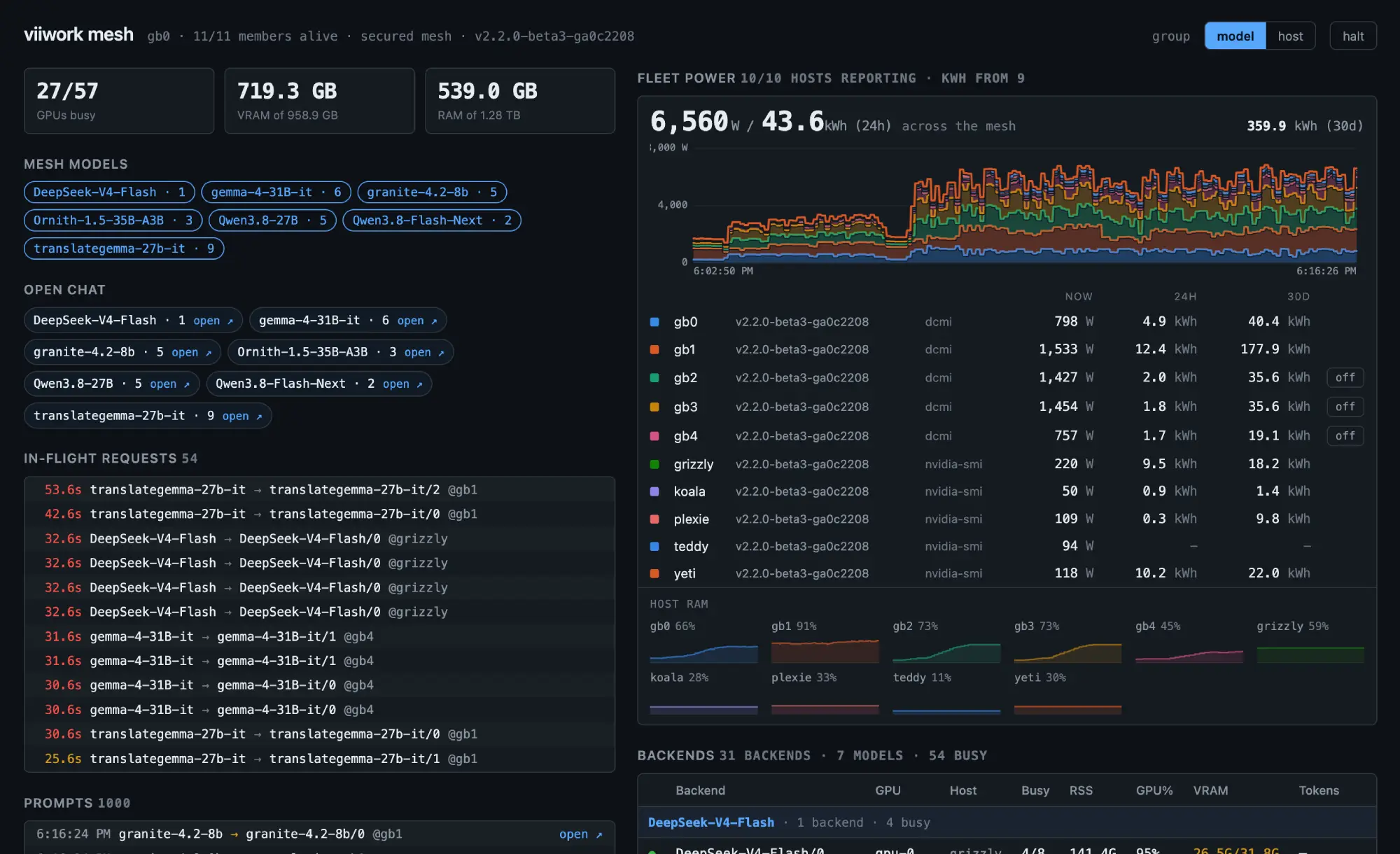The height and width of the screenshot is (854, 1400).
Task: Select Qwen3.8-27B mesh model chip
Action: click(x=272, y=220)
